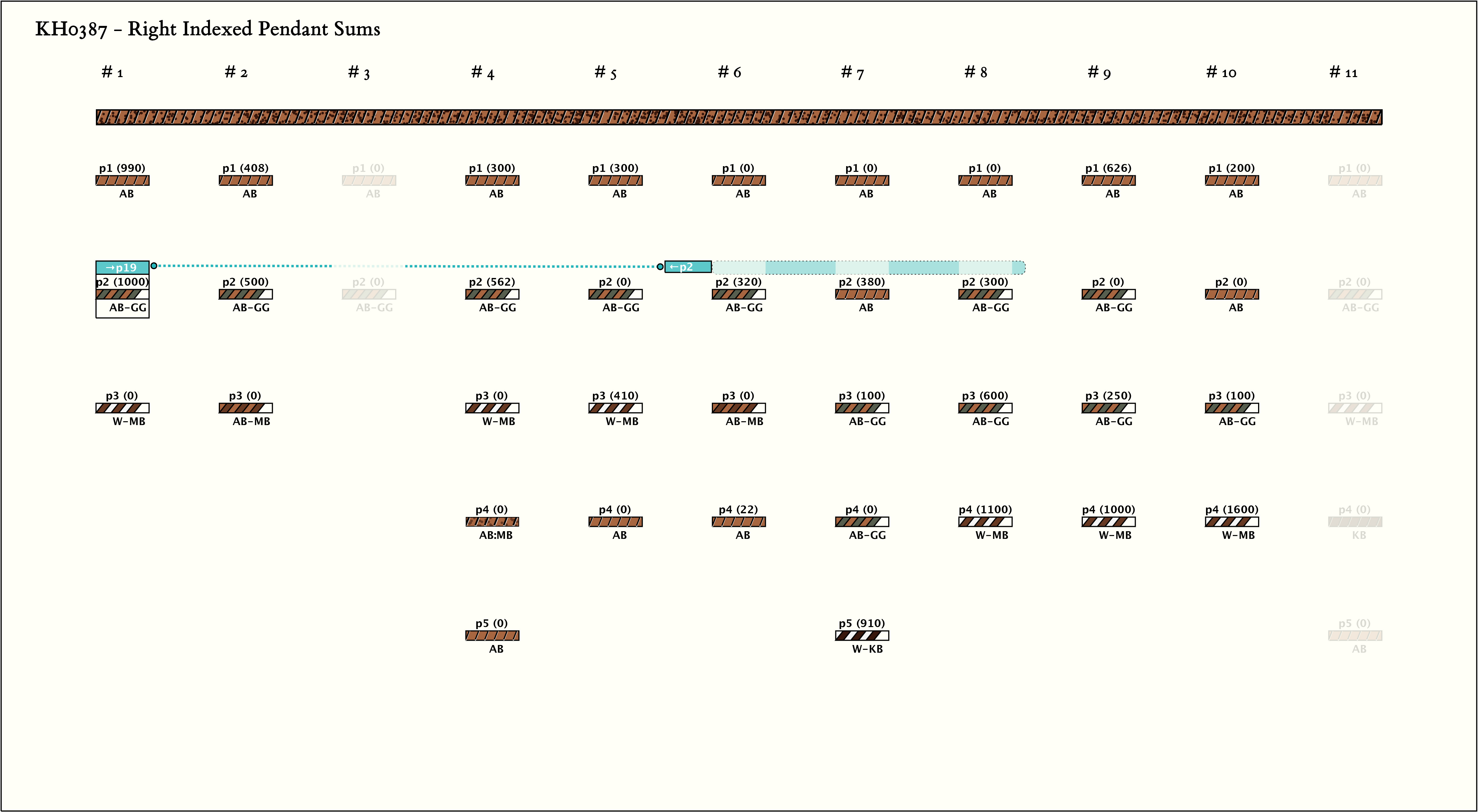1478x812 pixels.
Task: Click the →p19 teal link tag
Action: [x=122, y=267]
